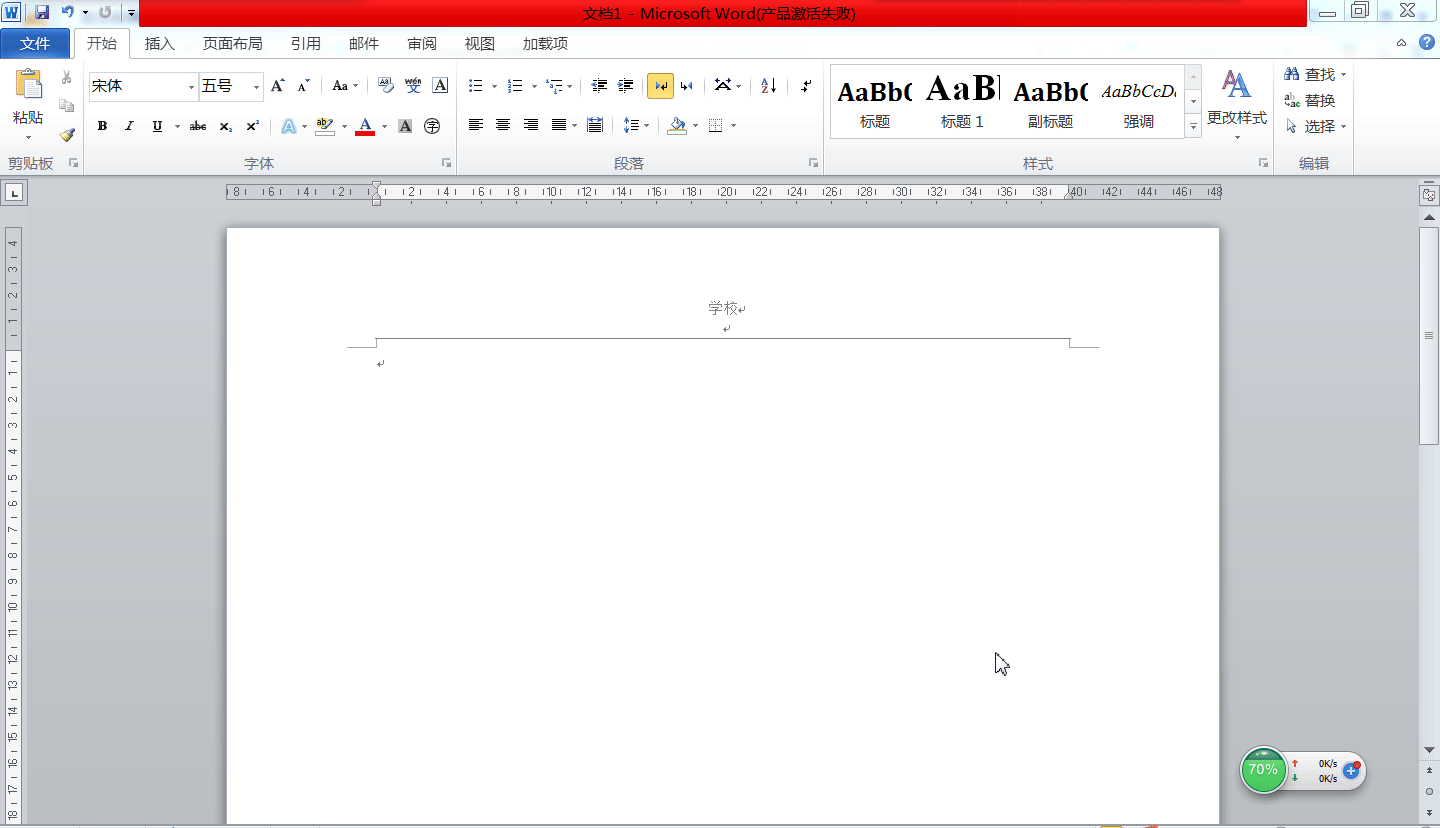Click the 学校 header text
The height and width of the screenshot is (828, 1440).
coord(723,309)
